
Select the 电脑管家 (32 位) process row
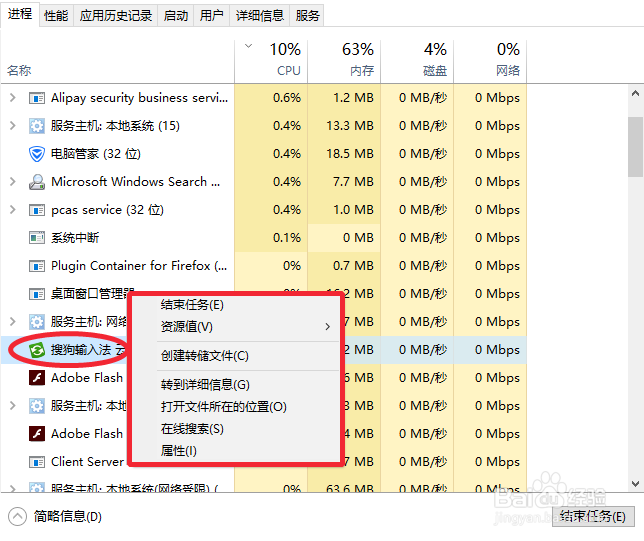(x=264, y=154)
